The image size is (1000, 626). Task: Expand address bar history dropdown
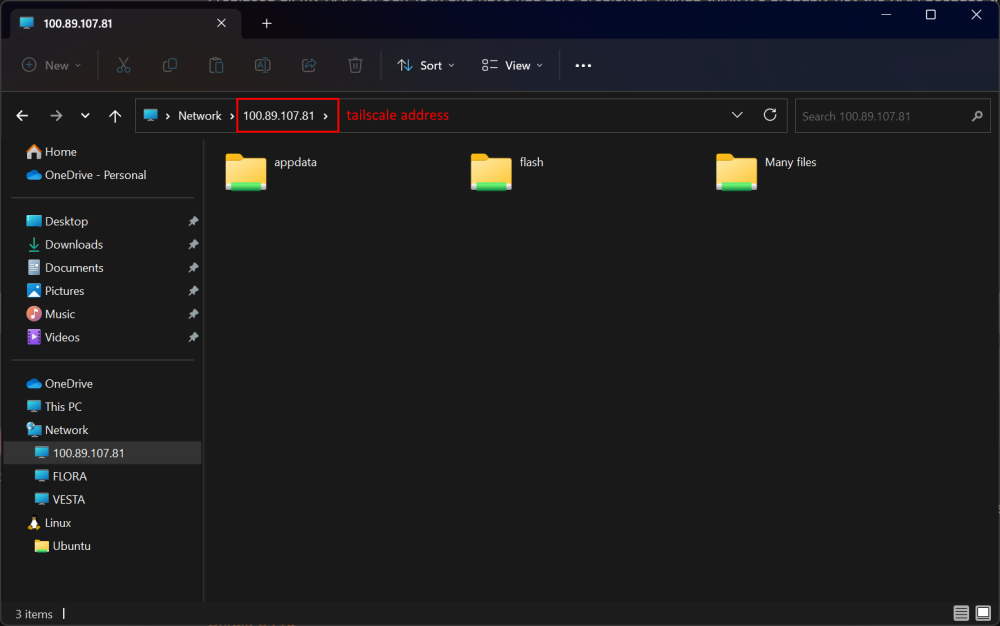point(737,115)
